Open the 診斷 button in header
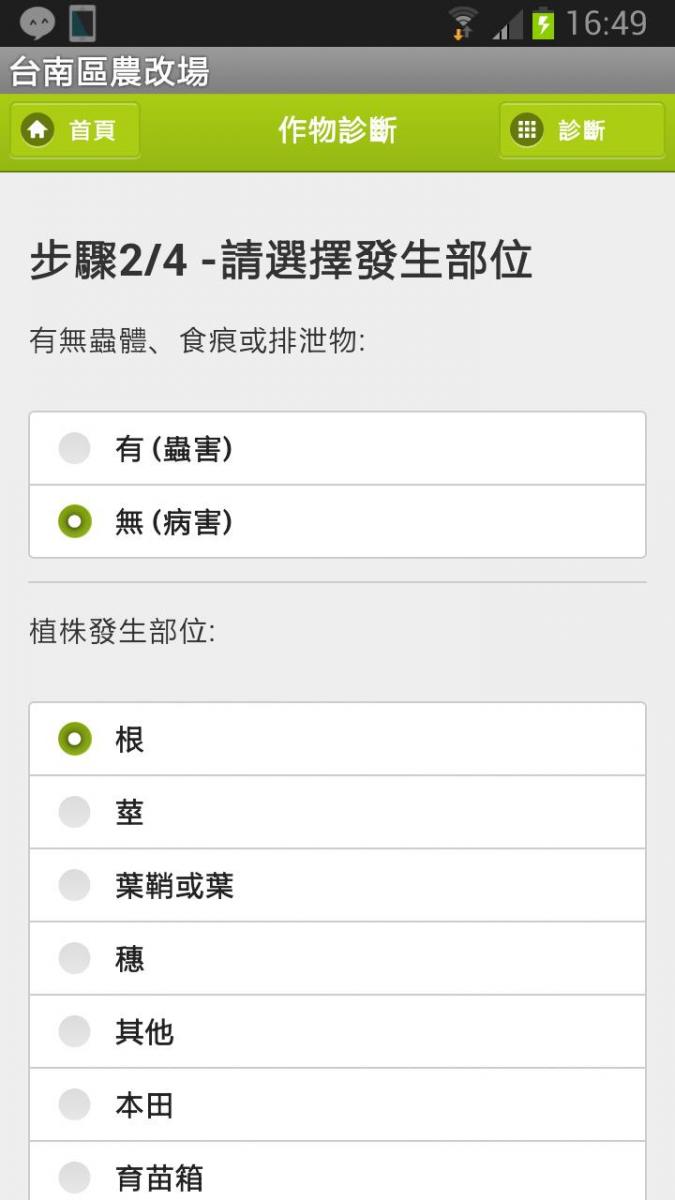675x1200 pixels. tap(581, 130)
